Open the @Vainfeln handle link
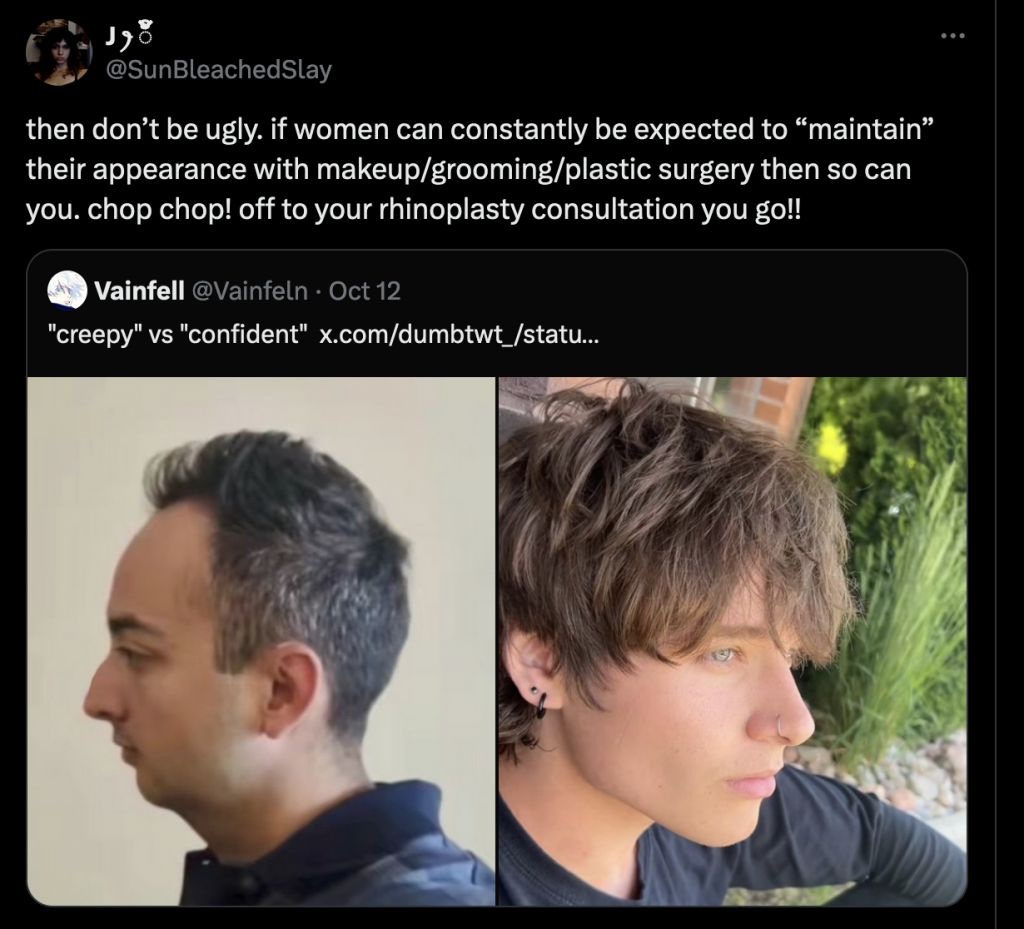This screenshot has height=929, width=1024. click(x=249, y=291)
